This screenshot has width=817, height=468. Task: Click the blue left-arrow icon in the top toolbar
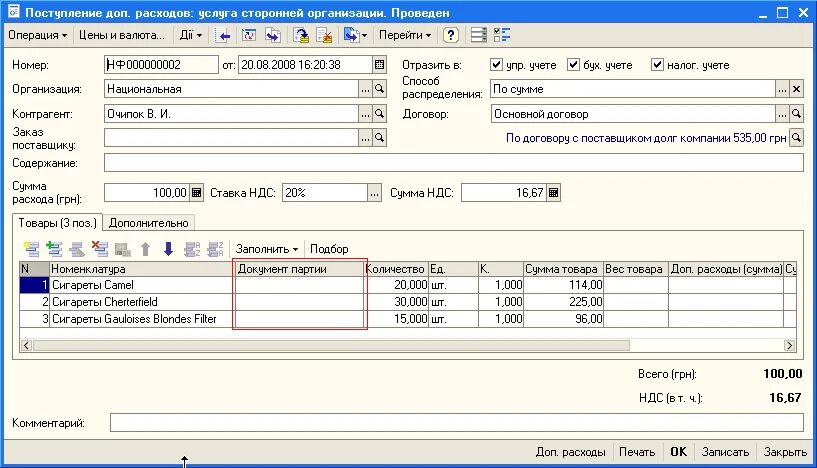pyautogui.click(x=223, y=35)
